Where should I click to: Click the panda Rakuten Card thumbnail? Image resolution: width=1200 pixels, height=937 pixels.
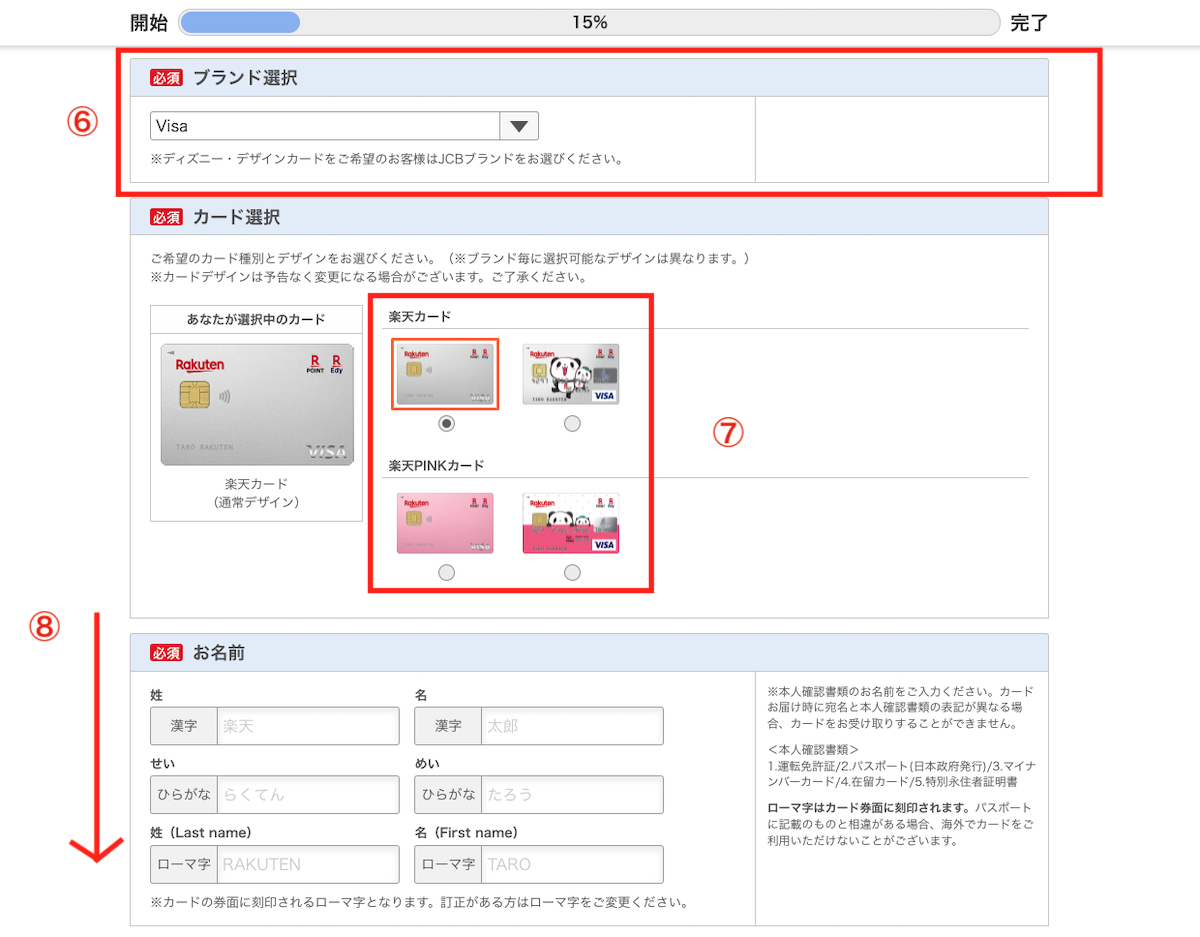pos(571,374)
